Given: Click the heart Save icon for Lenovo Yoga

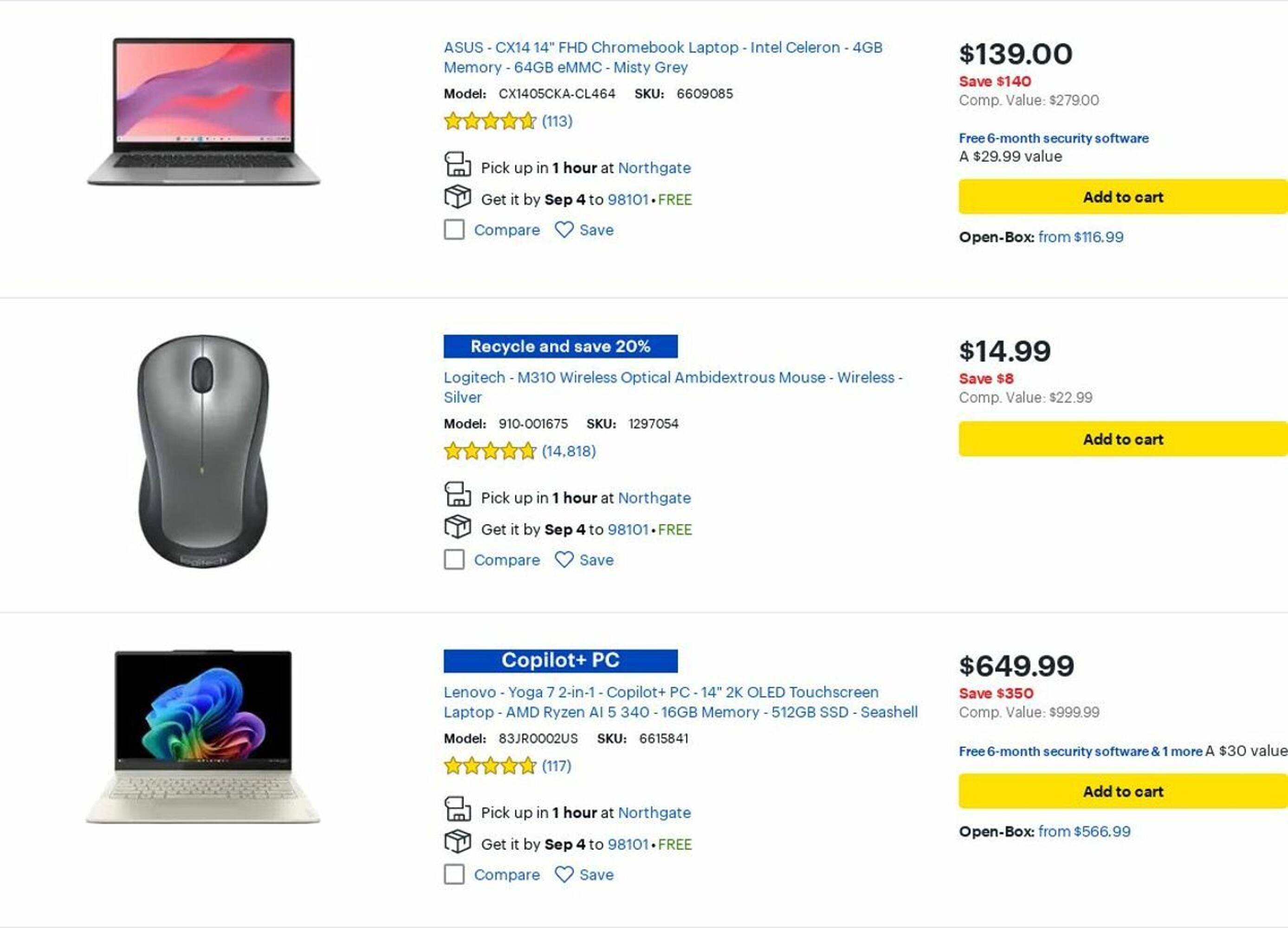Looking at the screenshot, I should pos(563,875).
